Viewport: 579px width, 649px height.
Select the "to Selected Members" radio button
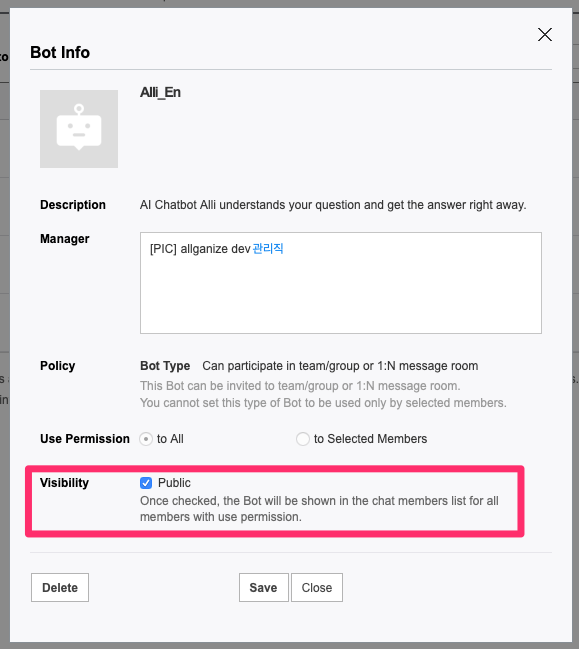point(303,439)
